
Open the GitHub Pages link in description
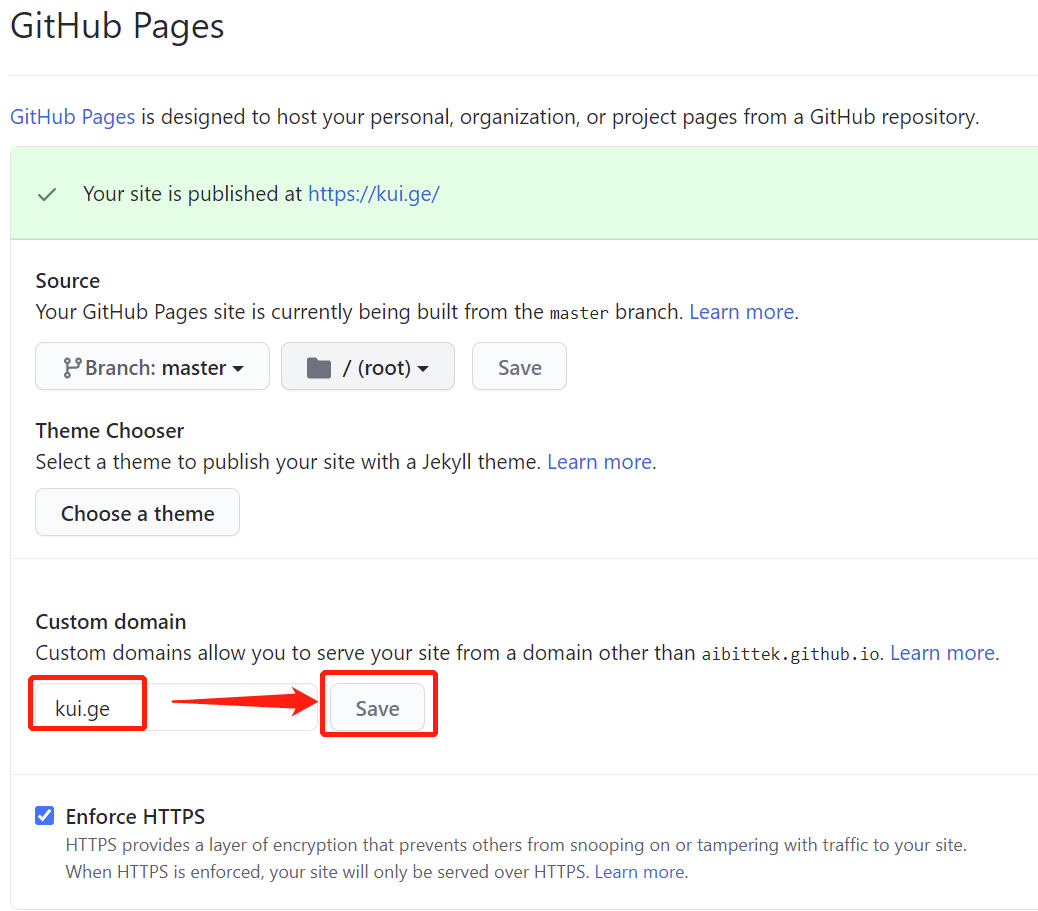point(72,117)
